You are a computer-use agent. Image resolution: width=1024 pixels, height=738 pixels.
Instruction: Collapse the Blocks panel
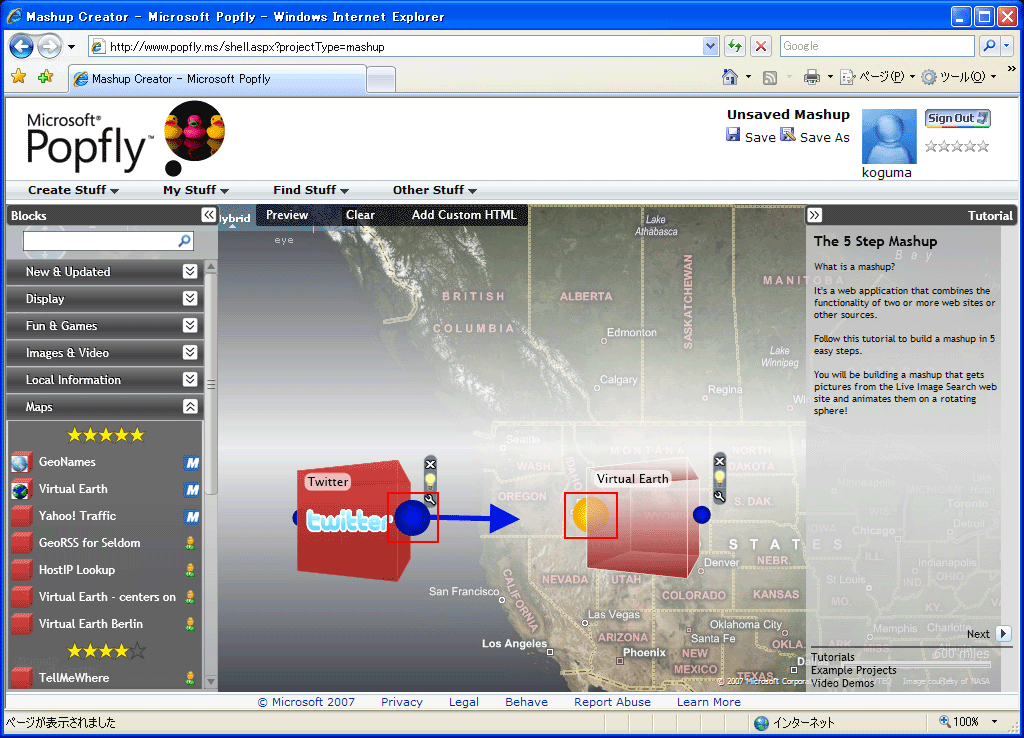pos(208,215)
